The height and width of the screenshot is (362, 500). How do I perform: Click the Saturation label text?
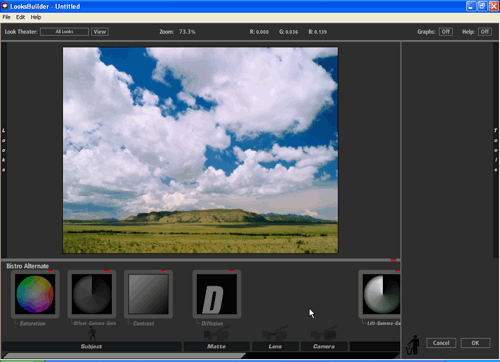coord(32,323)
